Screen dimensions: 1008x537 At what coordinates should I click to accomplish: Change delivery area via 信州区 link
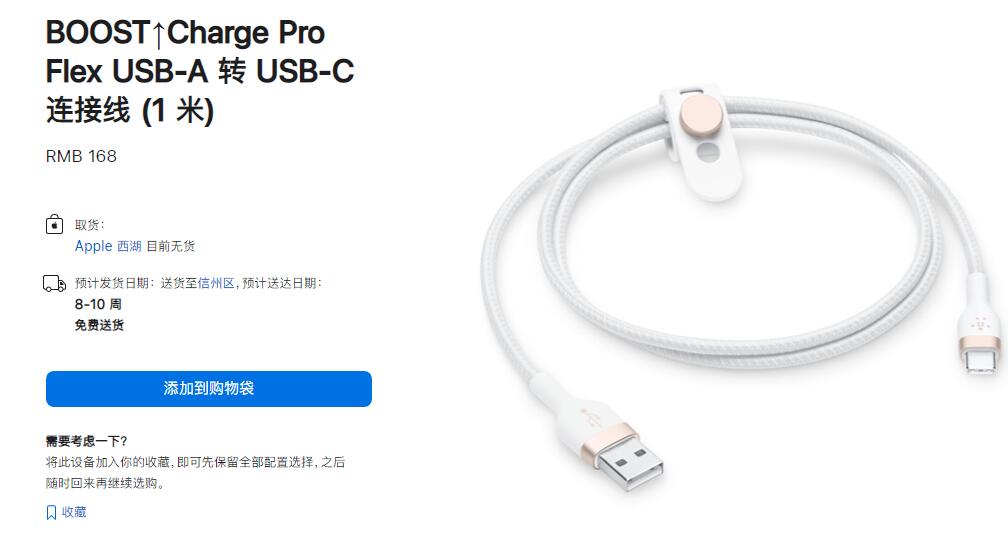coord(216,283)
